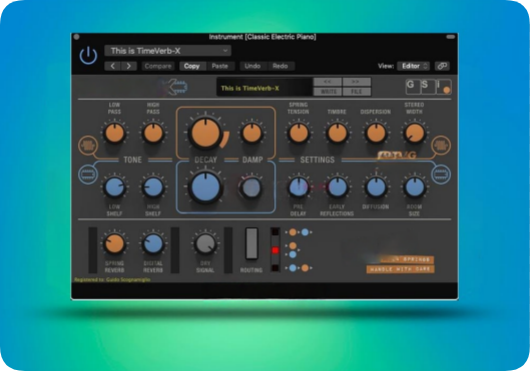The height and width of the screenshot is (371, 530).
Task: Click the right blue digital reverb circle icon
Action: point(441,175)
